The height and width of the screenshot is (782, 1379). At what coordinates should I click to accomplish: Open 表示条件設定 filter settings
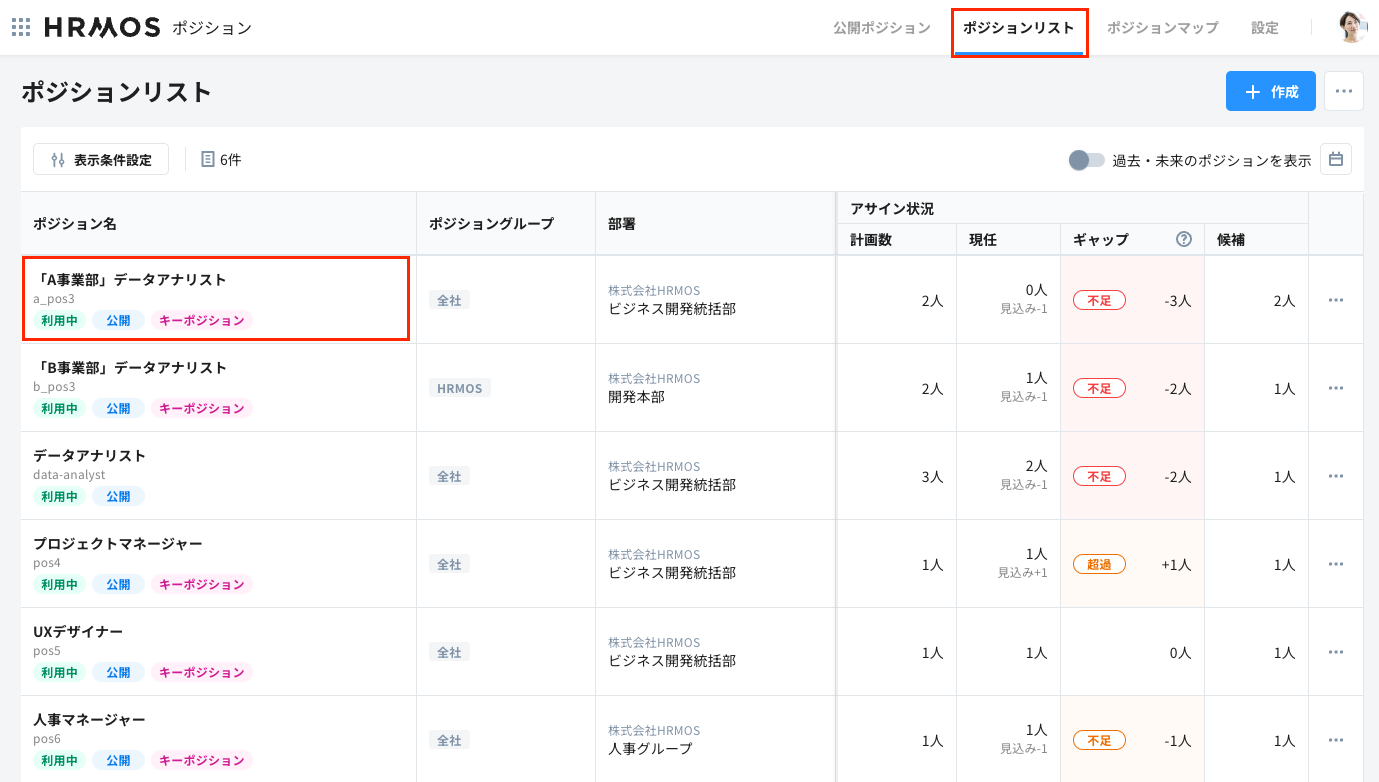pos(101,159)
